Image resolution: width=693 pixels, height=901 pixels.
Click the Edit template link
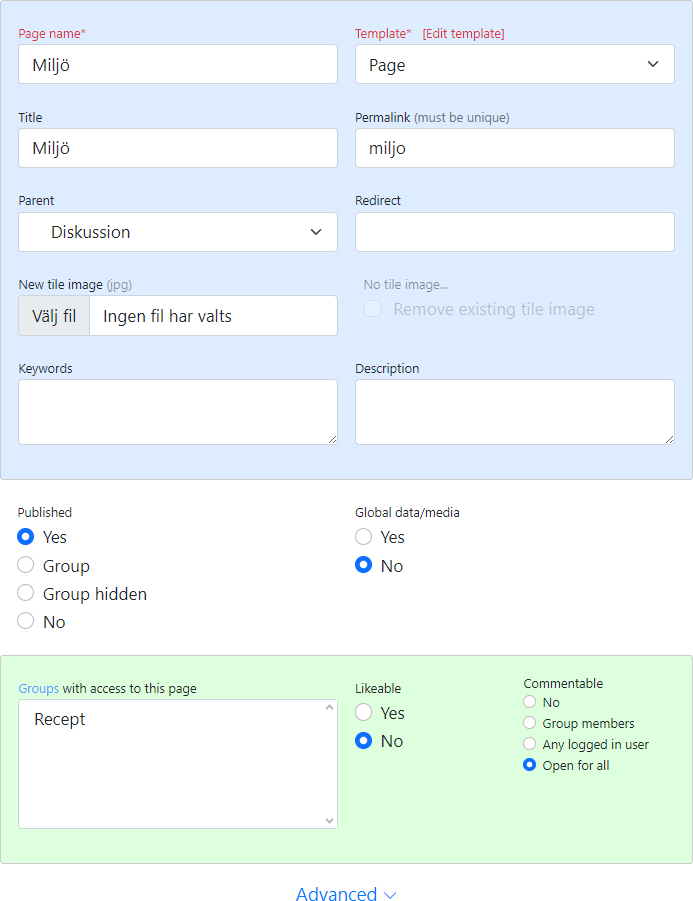coord(463,34)
